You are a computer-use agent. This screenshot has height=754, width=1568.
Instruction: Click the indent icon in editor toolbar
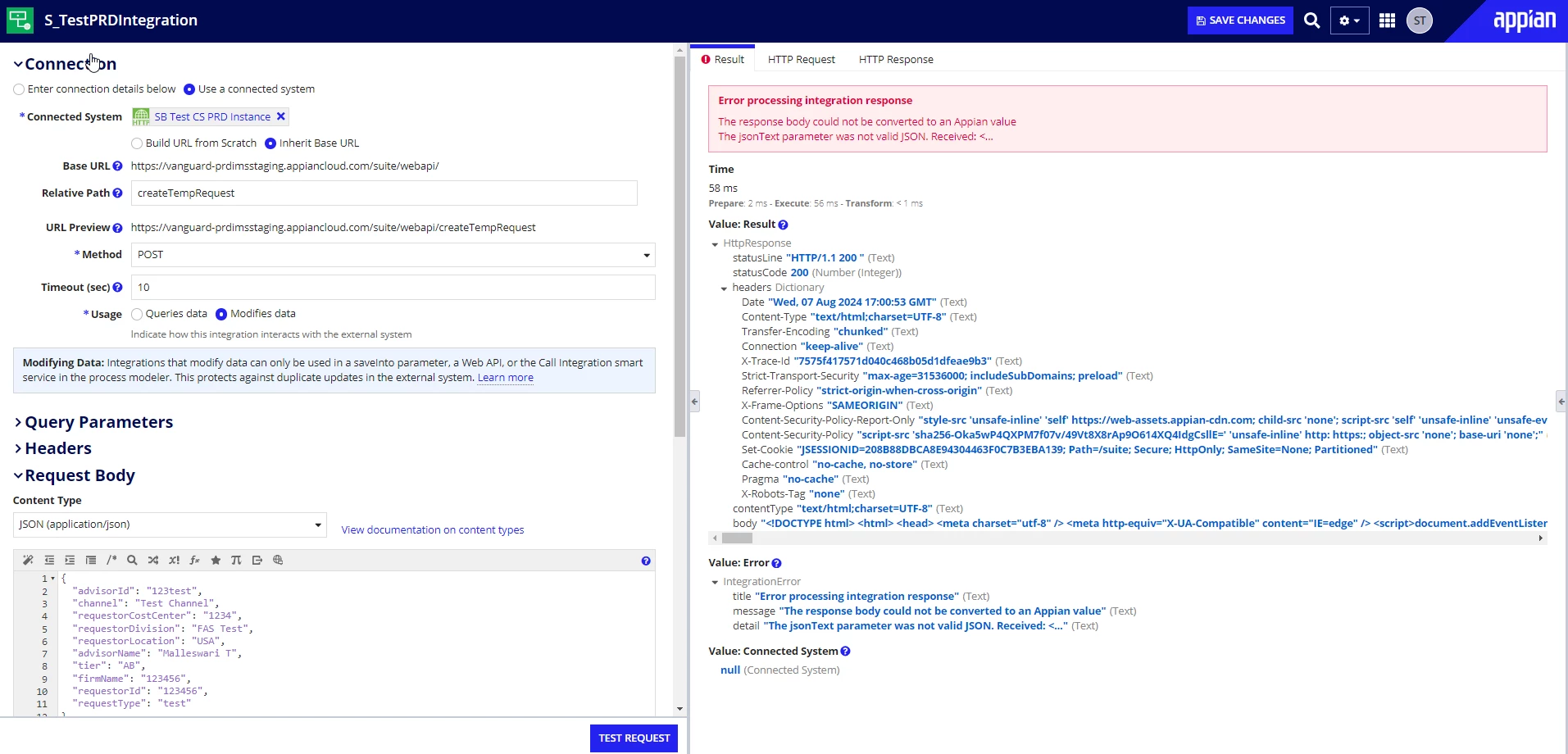70,560
